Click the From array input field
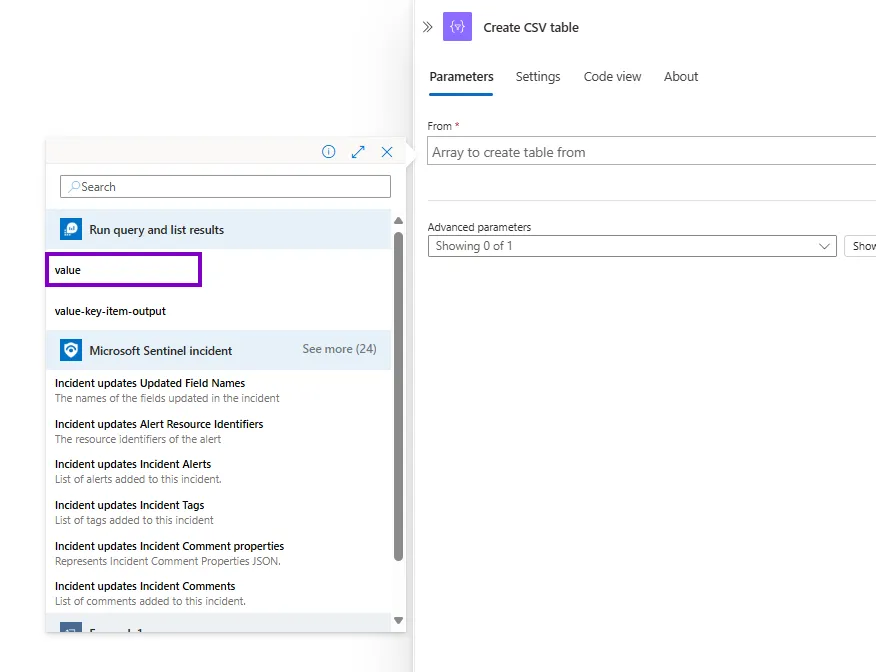This screenshot has height=672, width=876. click(651, 151)
